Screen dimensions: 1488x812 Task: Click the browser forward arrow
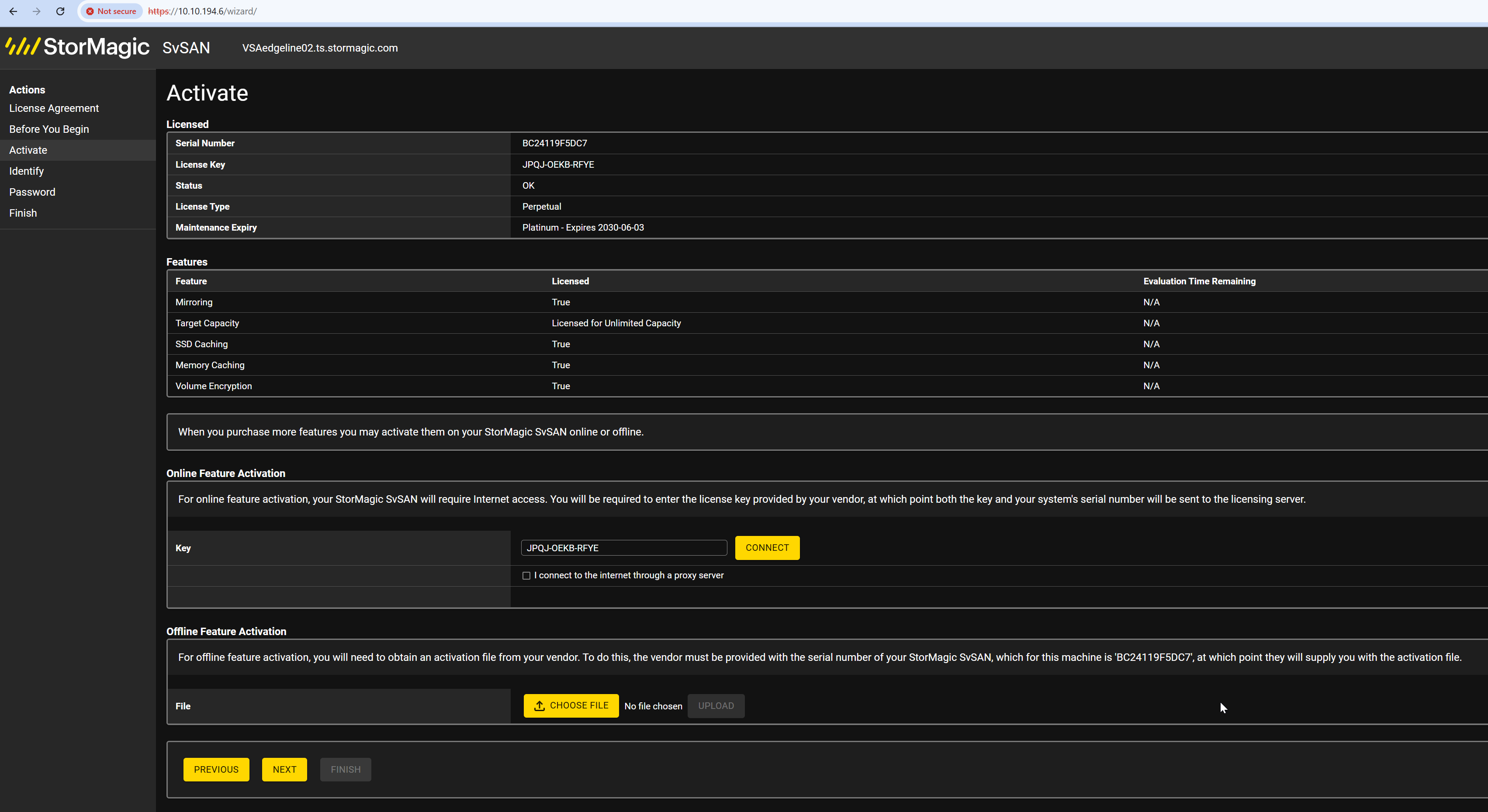(x=36, y=11)
